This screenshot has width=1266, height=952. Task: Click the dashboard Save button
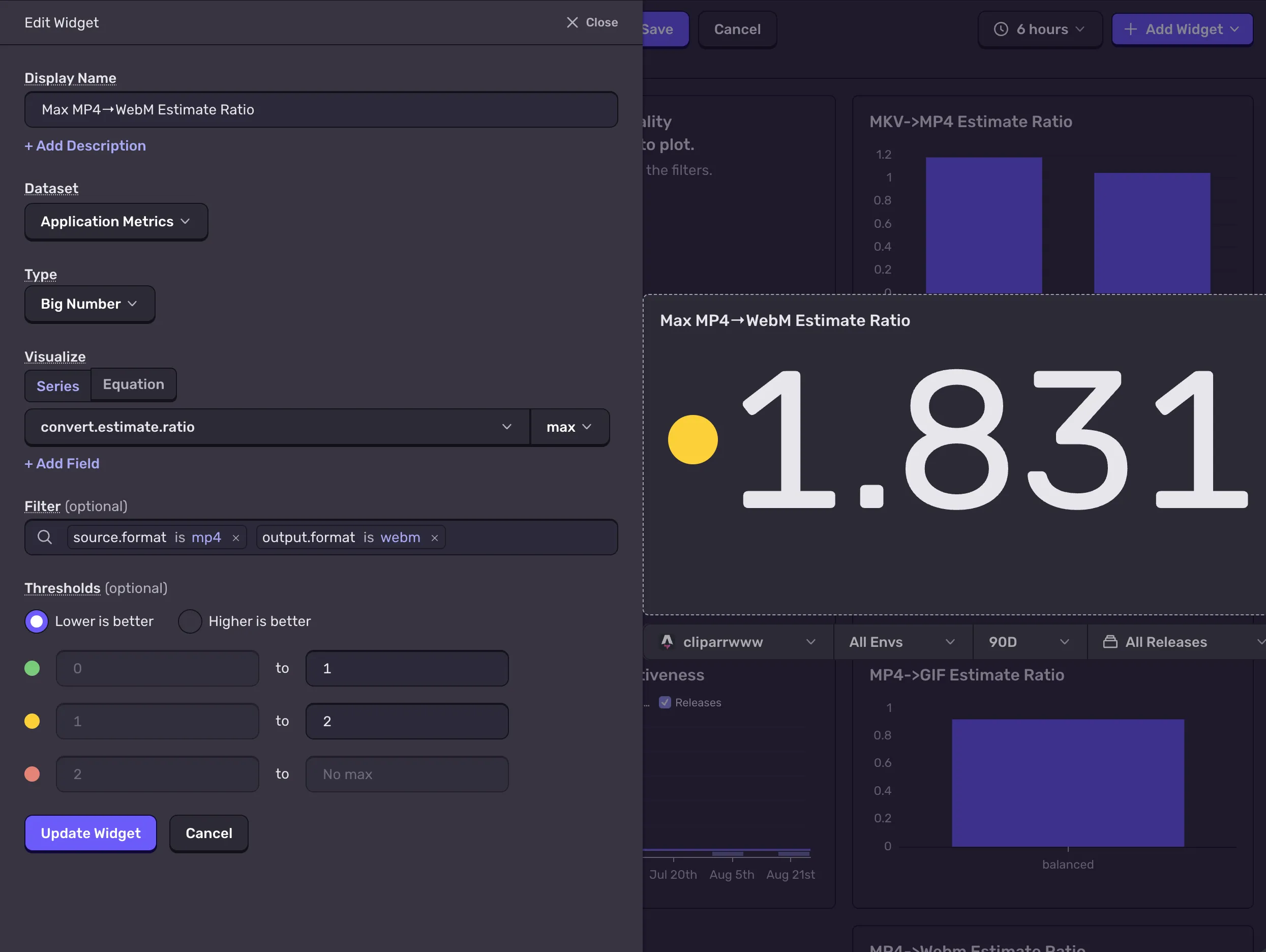coord(665,29)
